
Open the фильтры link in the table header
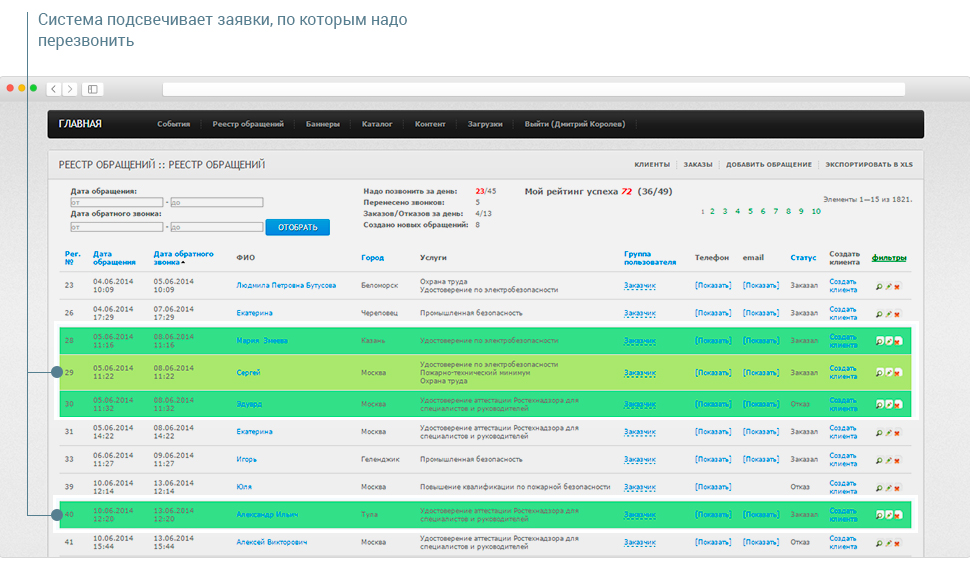(x=889, y=257)
